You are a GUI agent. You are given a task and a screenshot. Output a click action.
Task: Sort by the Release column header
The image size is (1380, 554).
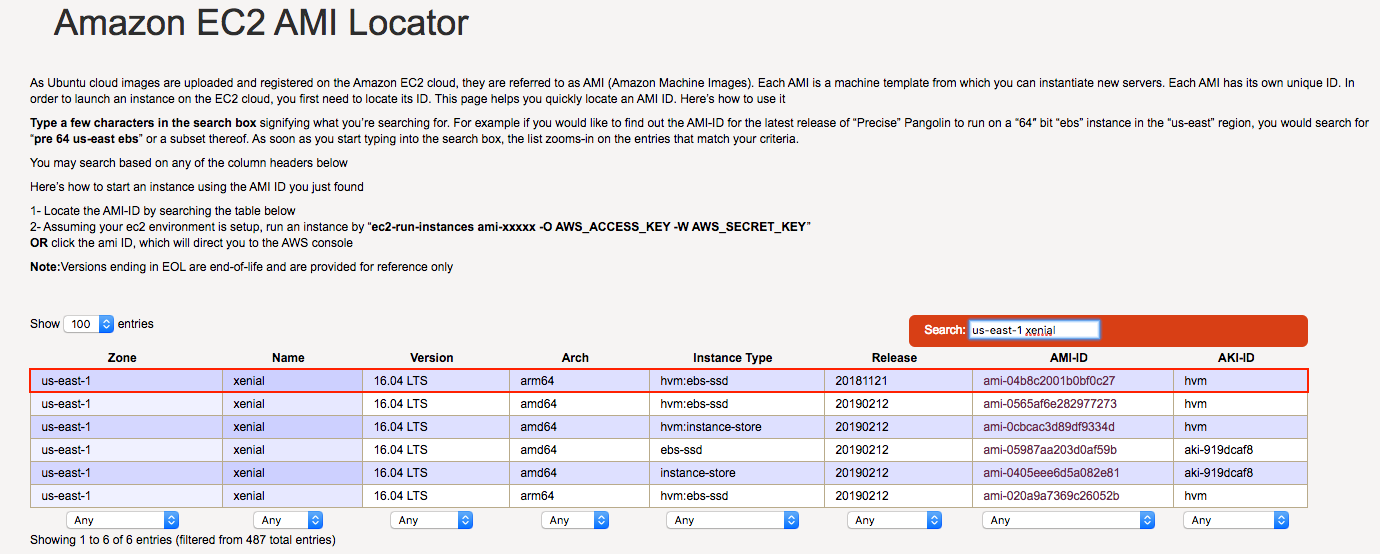894,357
